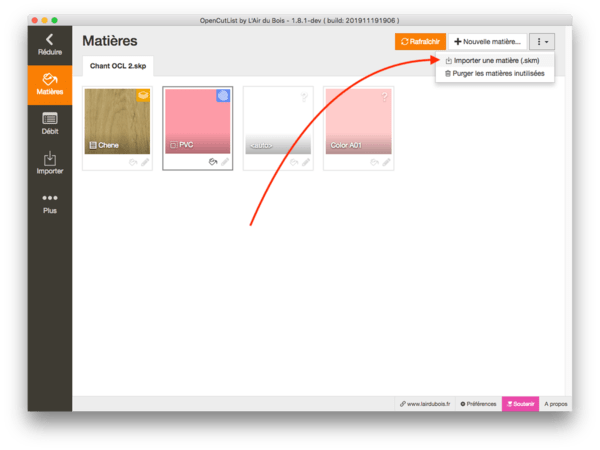This screenshot has height=450, width=600.
Task: Click the paint icon under Color A01
Action: click(x=374, y=161)
